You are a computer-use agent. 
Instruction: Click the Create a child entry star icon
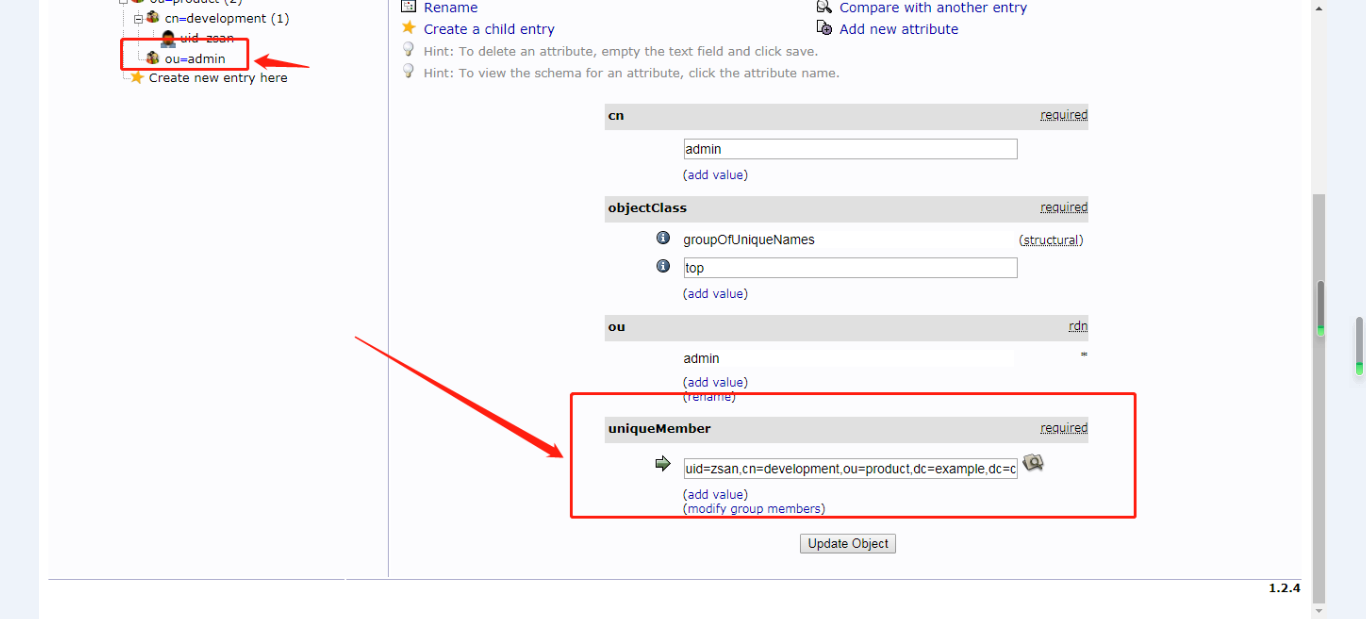coord(408,28)
